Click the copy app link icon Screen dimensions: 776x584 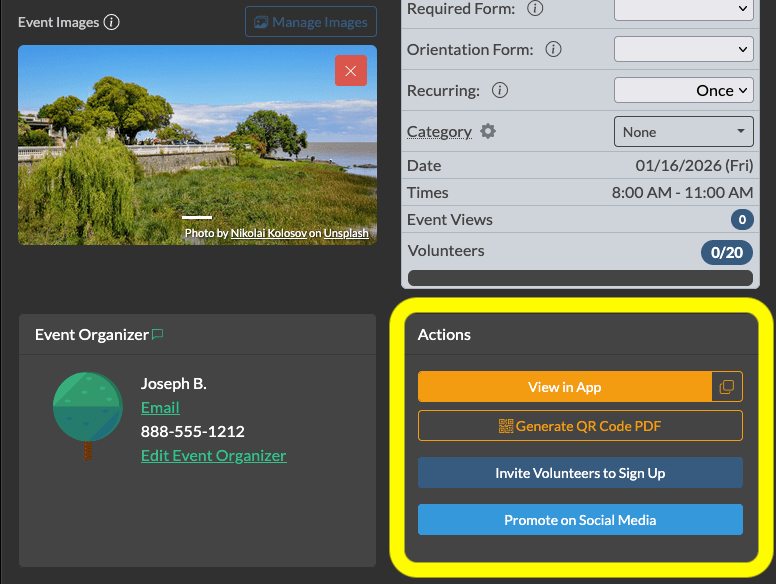727,387
